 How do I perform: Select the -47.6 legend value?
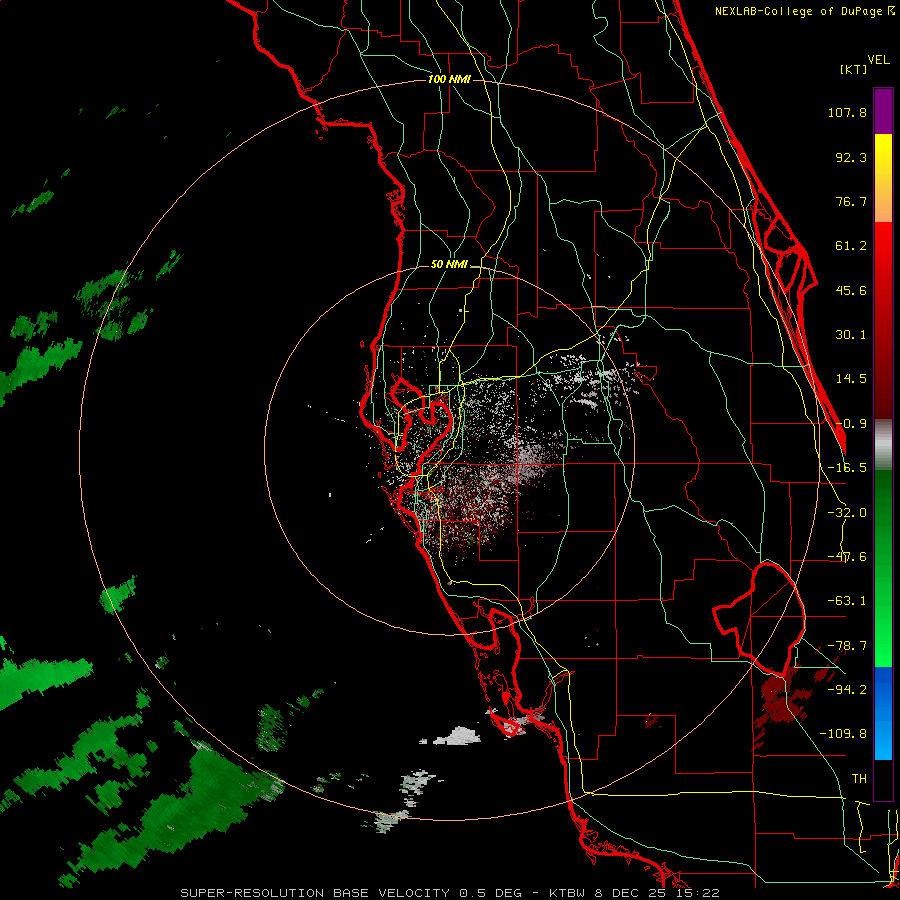(x=847, y=557)
